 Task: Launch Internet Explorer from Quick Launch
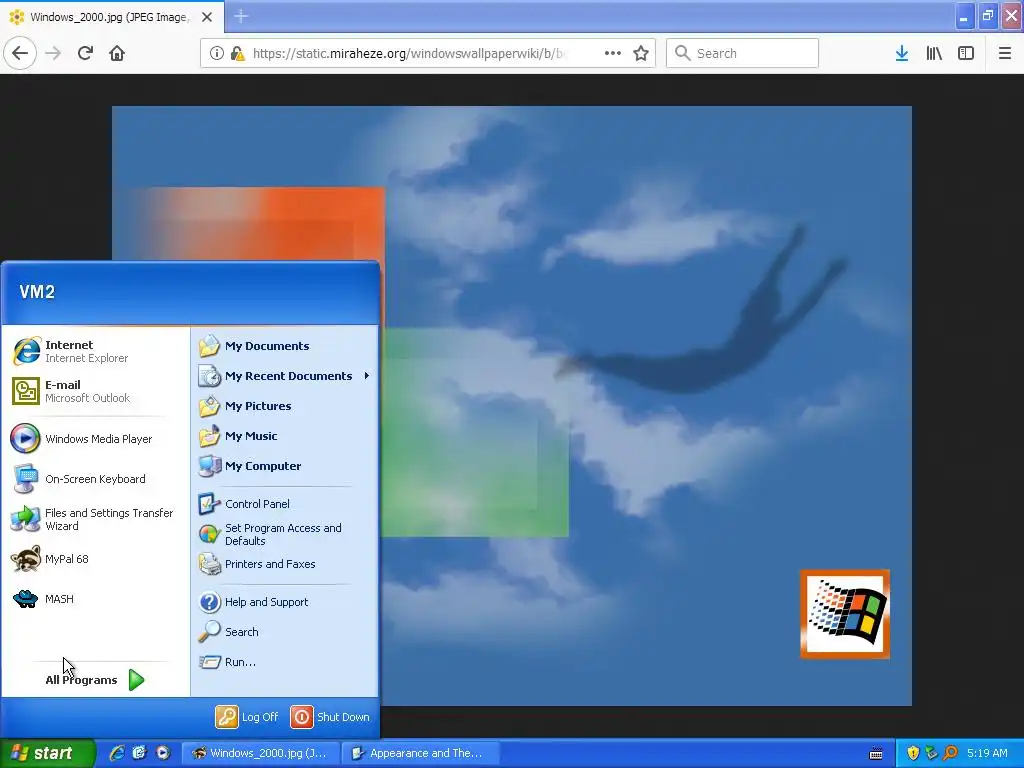(117, 753)
